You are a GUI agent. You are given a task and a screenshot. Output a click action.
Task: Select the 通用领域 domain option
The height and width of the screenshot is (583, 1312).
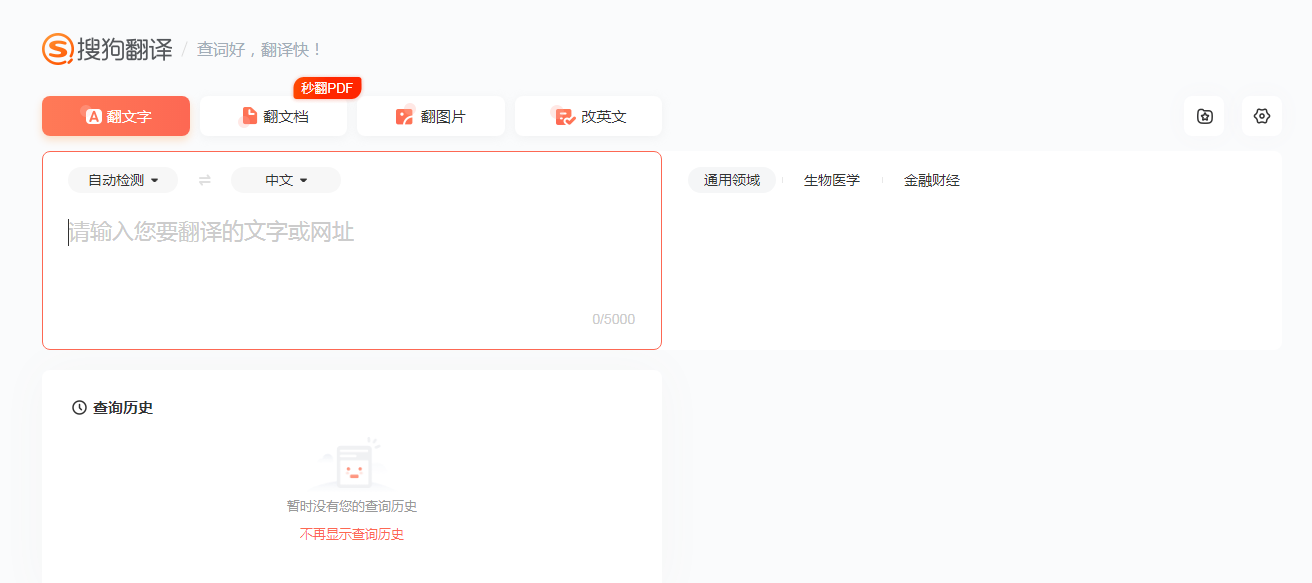[732, 180]
